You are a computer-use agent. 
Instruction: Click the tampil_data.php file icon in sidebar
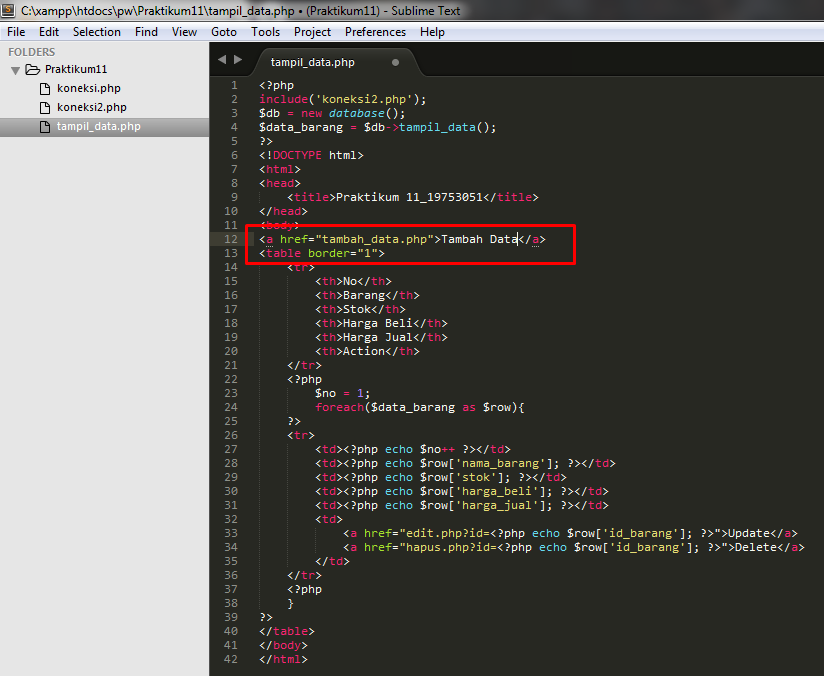tap(45, 127)
